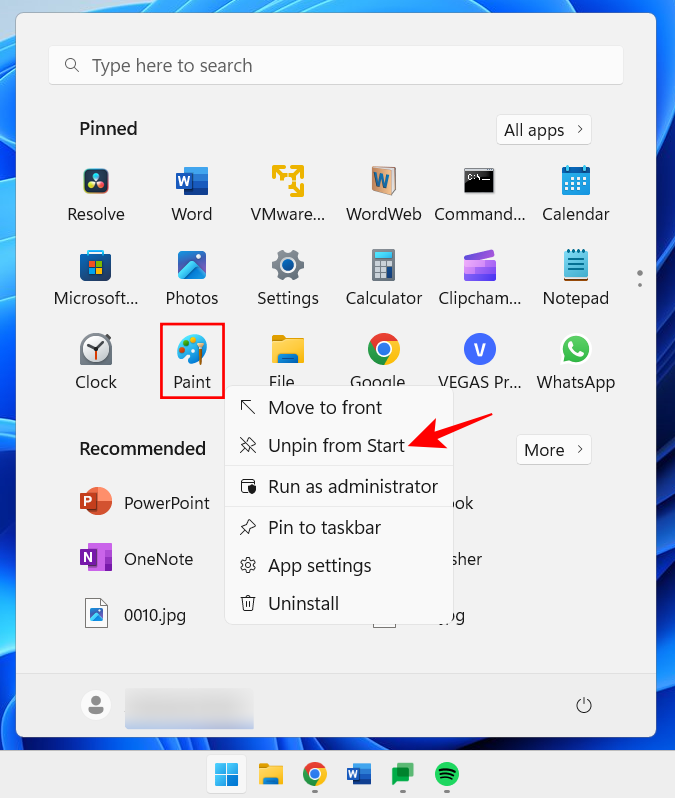Click the Start menu search box
This screenshot has width=675, height=798.
click(336, 66)
